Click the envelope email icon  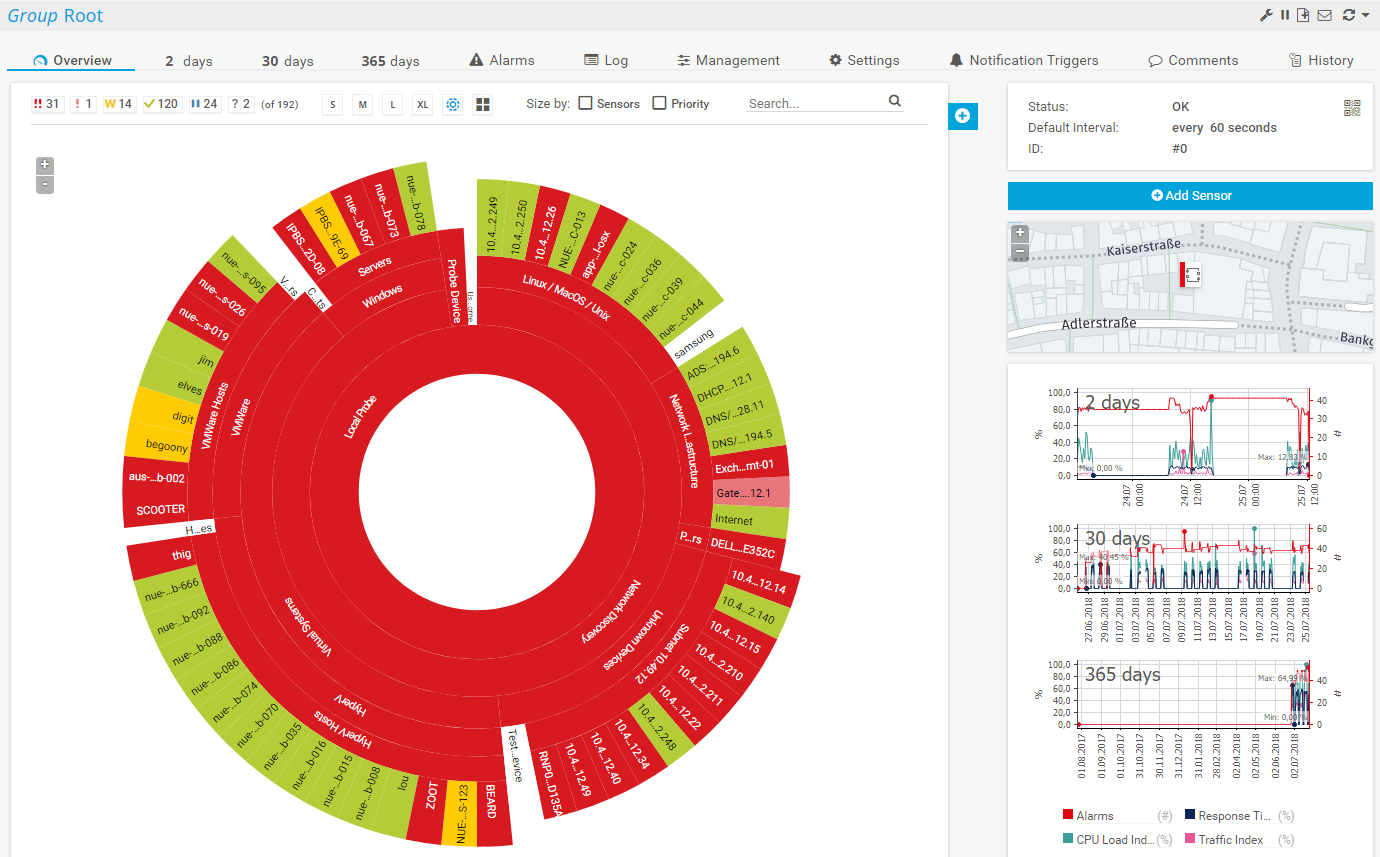pyautogui.click(x=1324, y=15)
